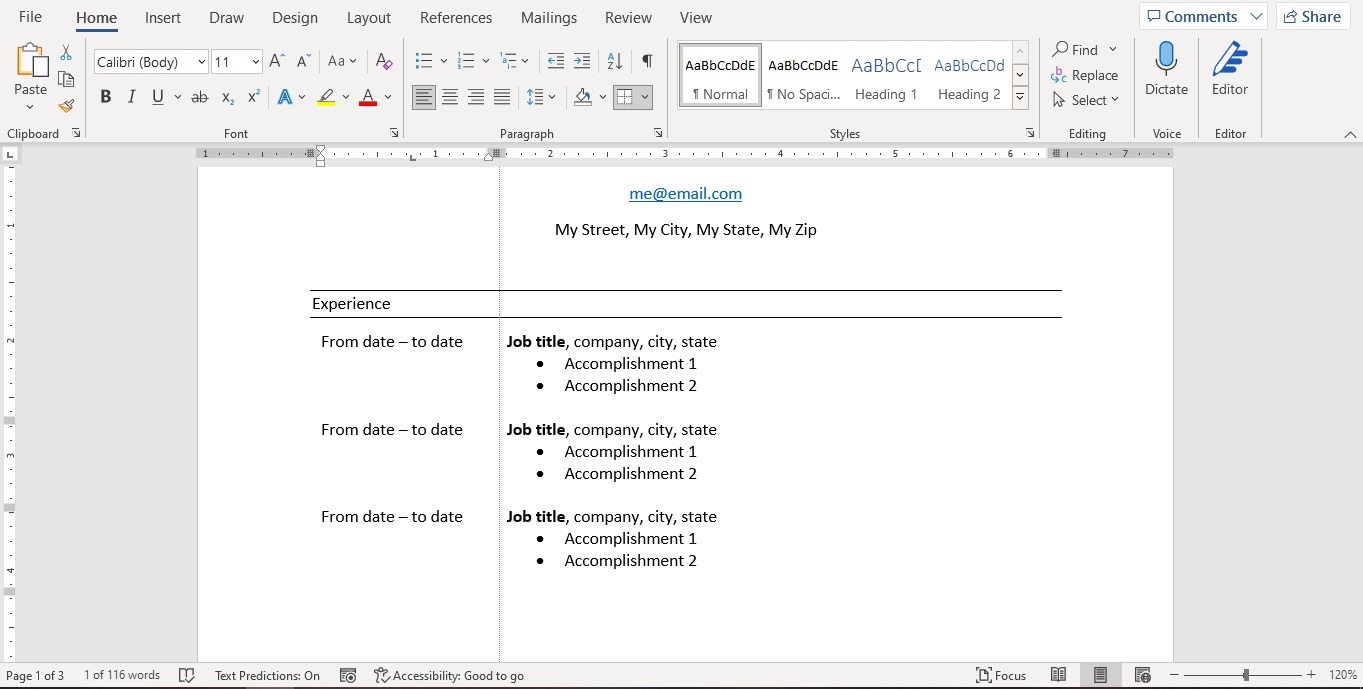Viewport: 1363px width, 689px height.
Task: Sort paragraphs A to Z
Action: (x=615, y=62)
